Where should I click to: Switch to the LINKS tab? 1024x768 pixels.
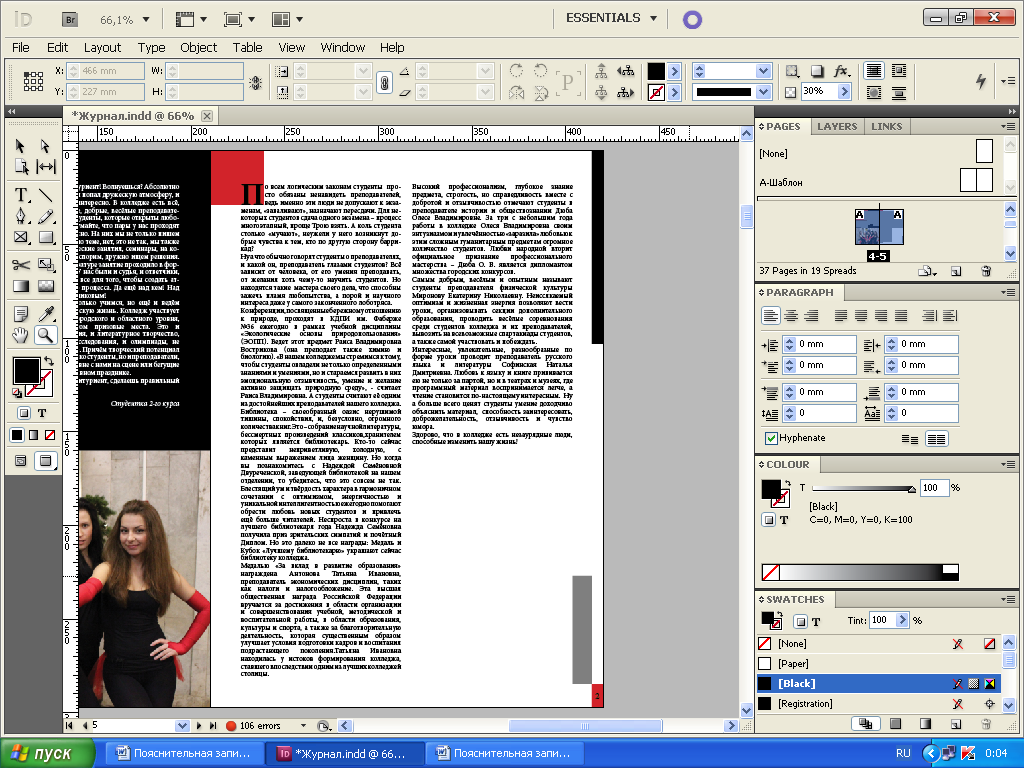click(886, 127)
